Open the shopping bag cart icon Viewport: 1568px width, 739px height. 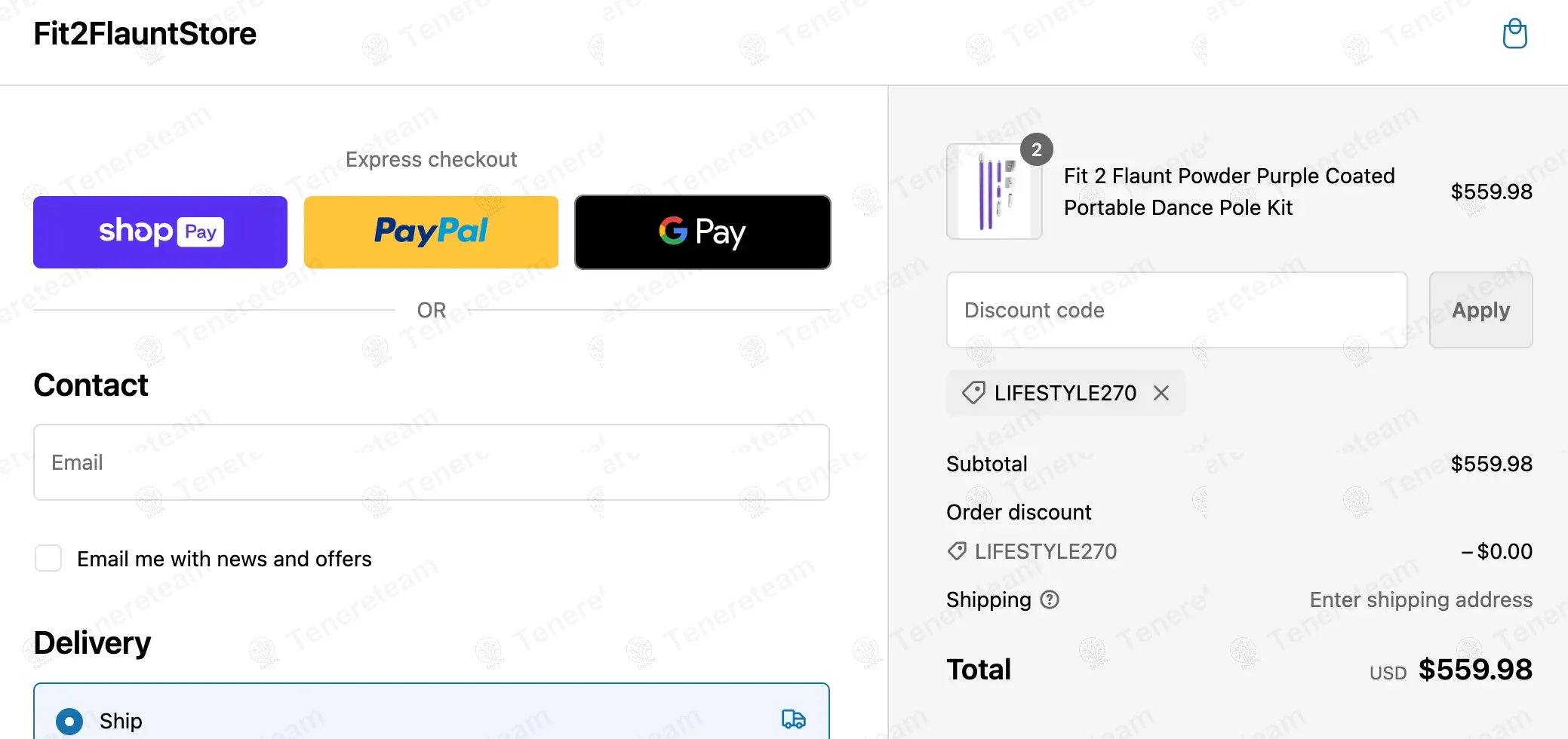[1514, 34]
